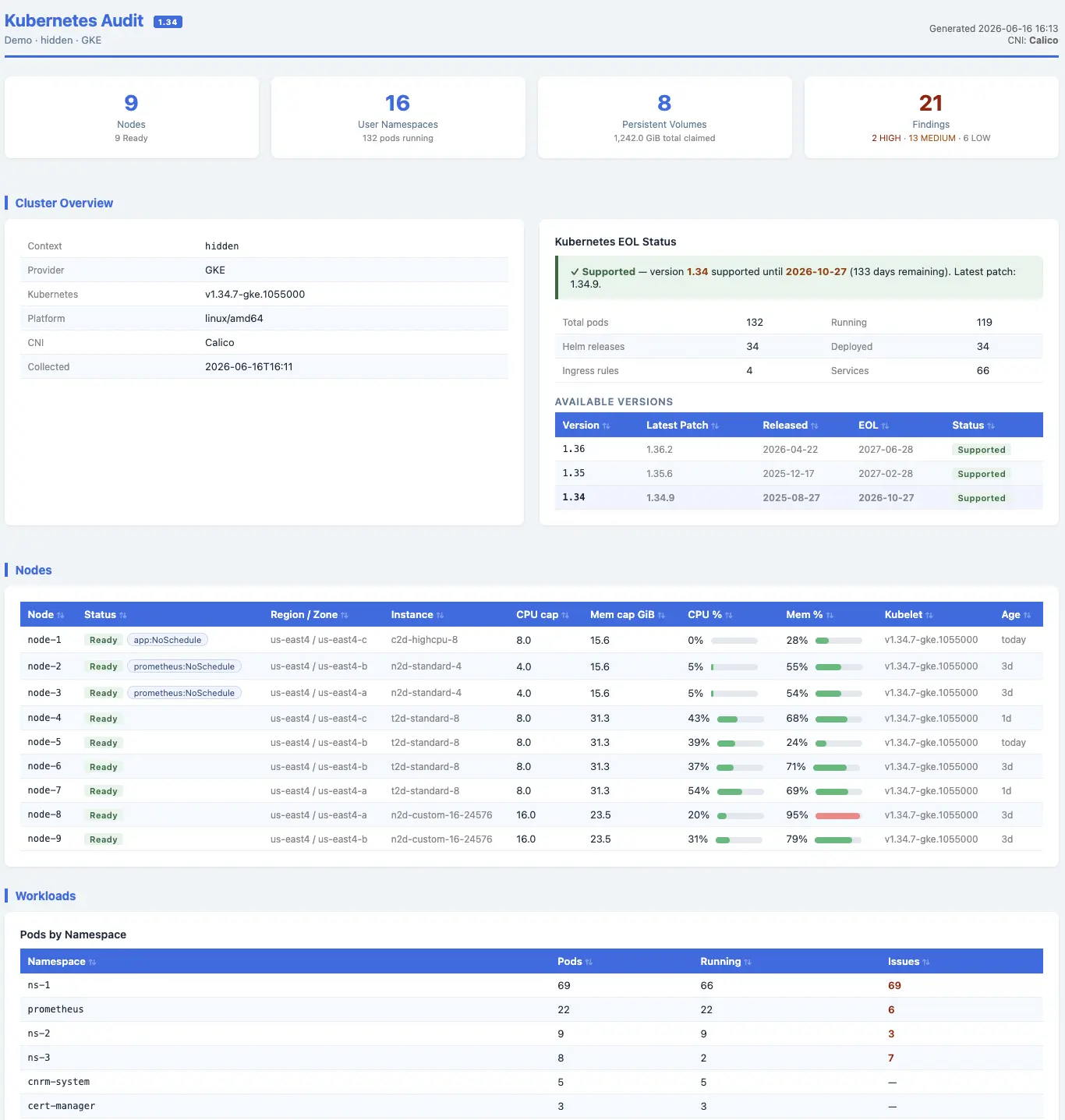Click the Services count 66
The image size is (1065, 1120).
pos(983,371)
